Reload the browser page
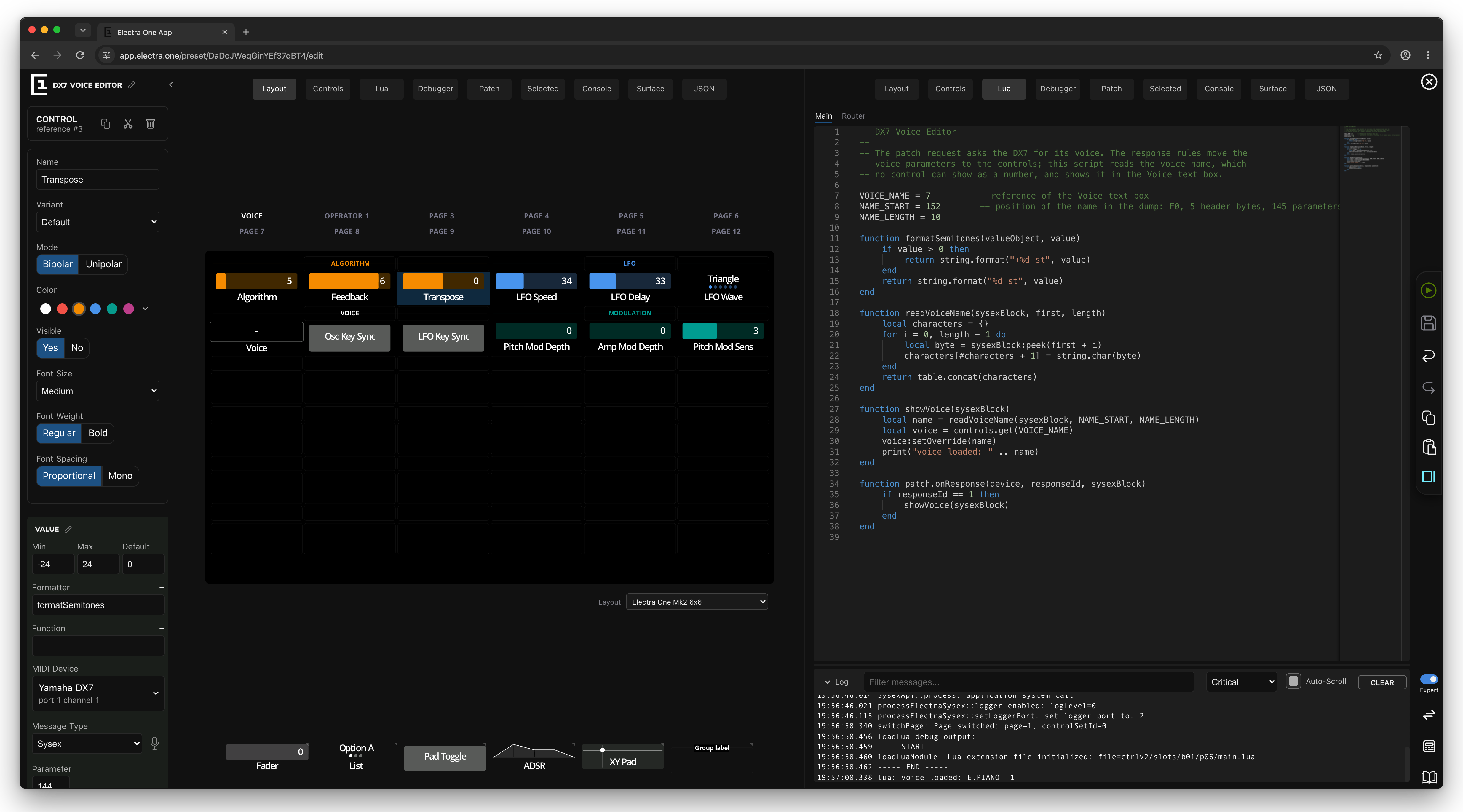Image resolution: width=1463 pixels, height=812 pixels. coord(80,55)
